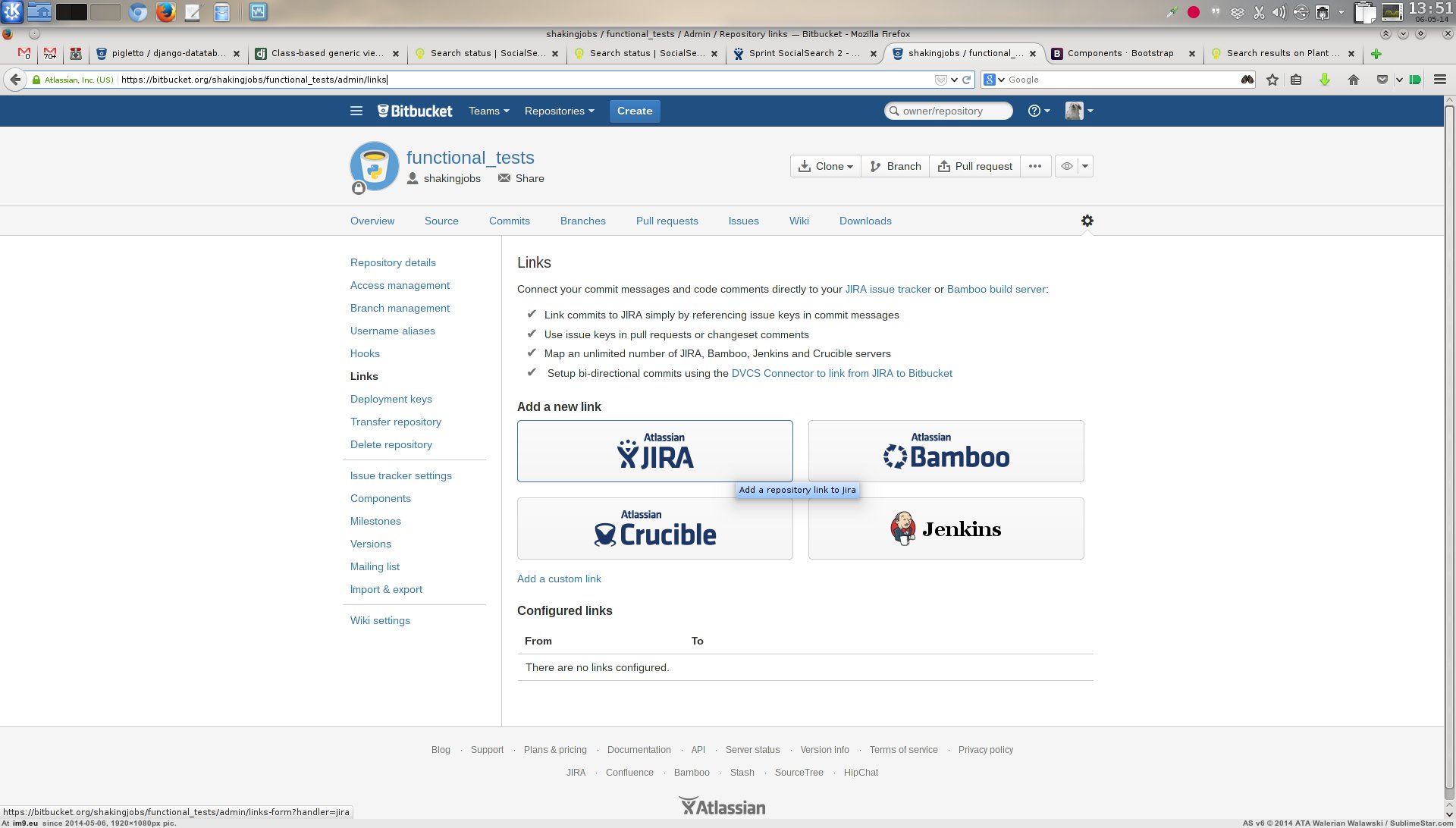Viewport: 1456px width, 828px height.
Task: Click the Firefox back arrow button
Action: [x=15, y=80]
